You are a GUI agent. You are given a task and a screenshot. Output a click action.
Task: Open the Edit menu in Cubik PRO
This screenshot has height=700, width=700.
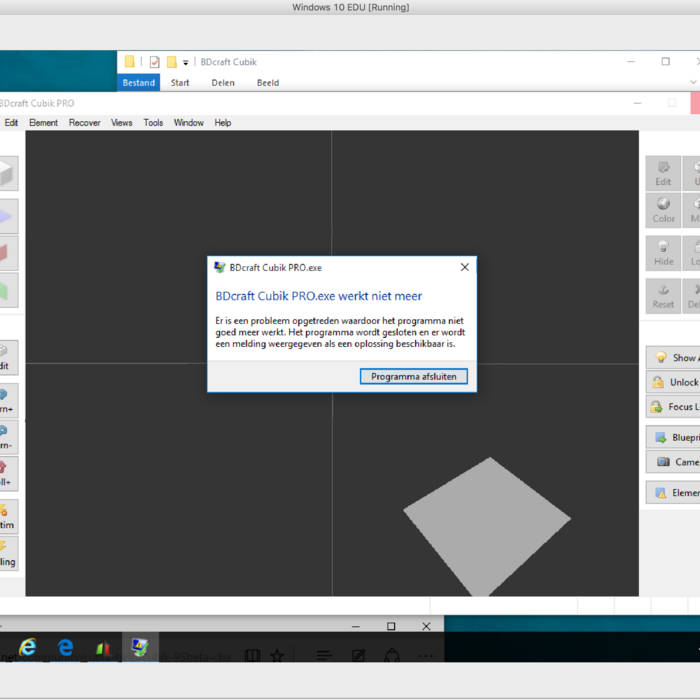[x=11, y=122]
